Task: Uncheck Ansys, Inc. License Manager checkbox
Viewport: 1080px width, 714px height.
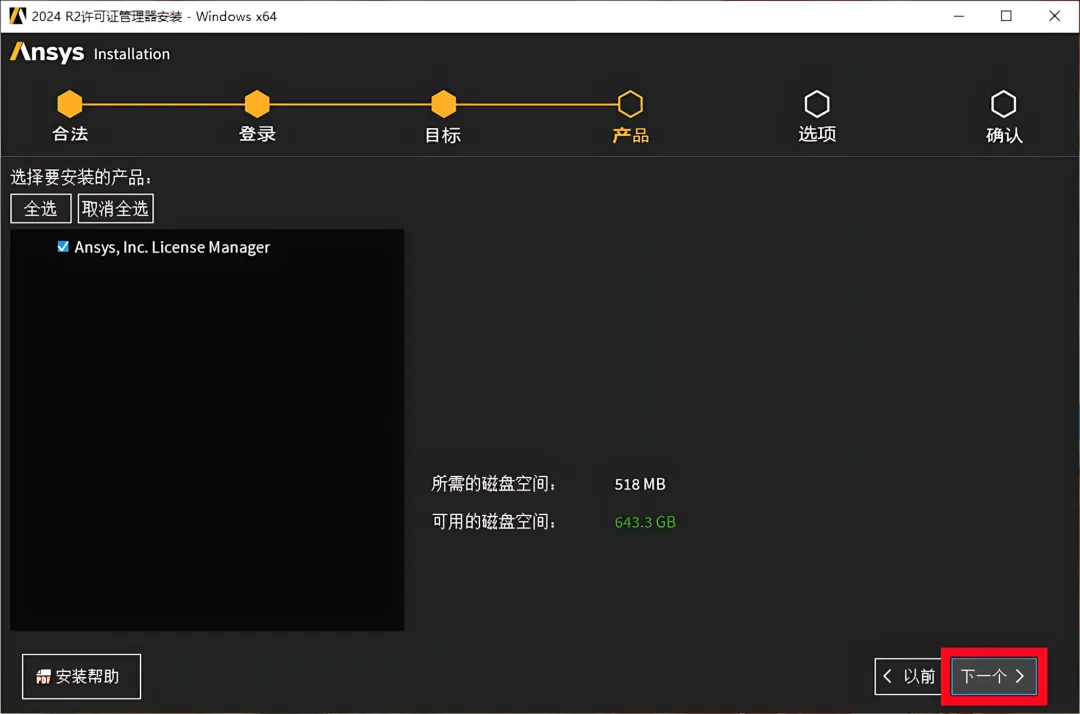Action: click(63, 246)
